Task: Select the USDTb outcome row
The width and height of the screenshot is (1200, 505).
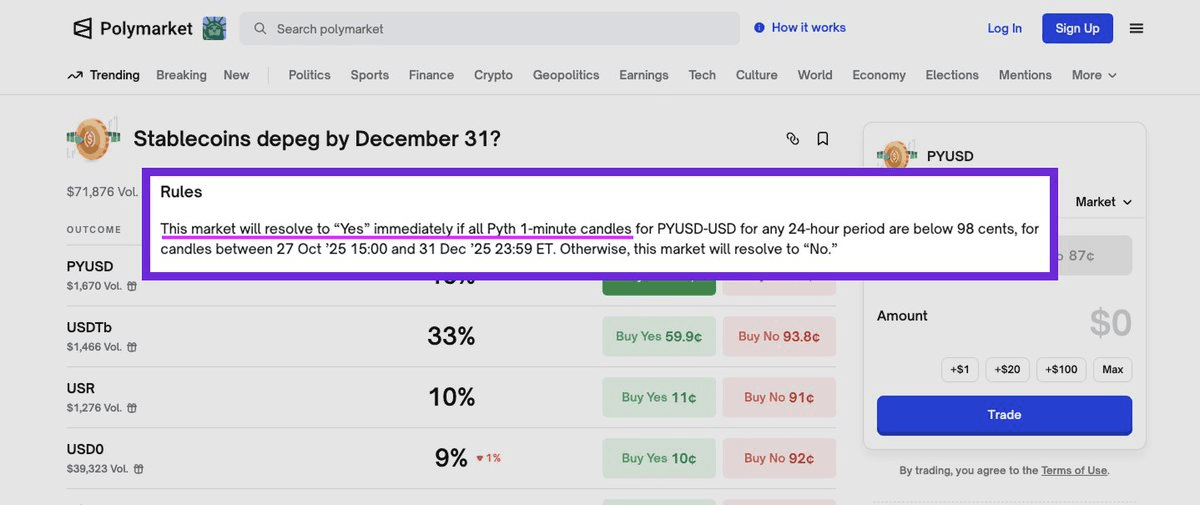Action: (451, 336)
